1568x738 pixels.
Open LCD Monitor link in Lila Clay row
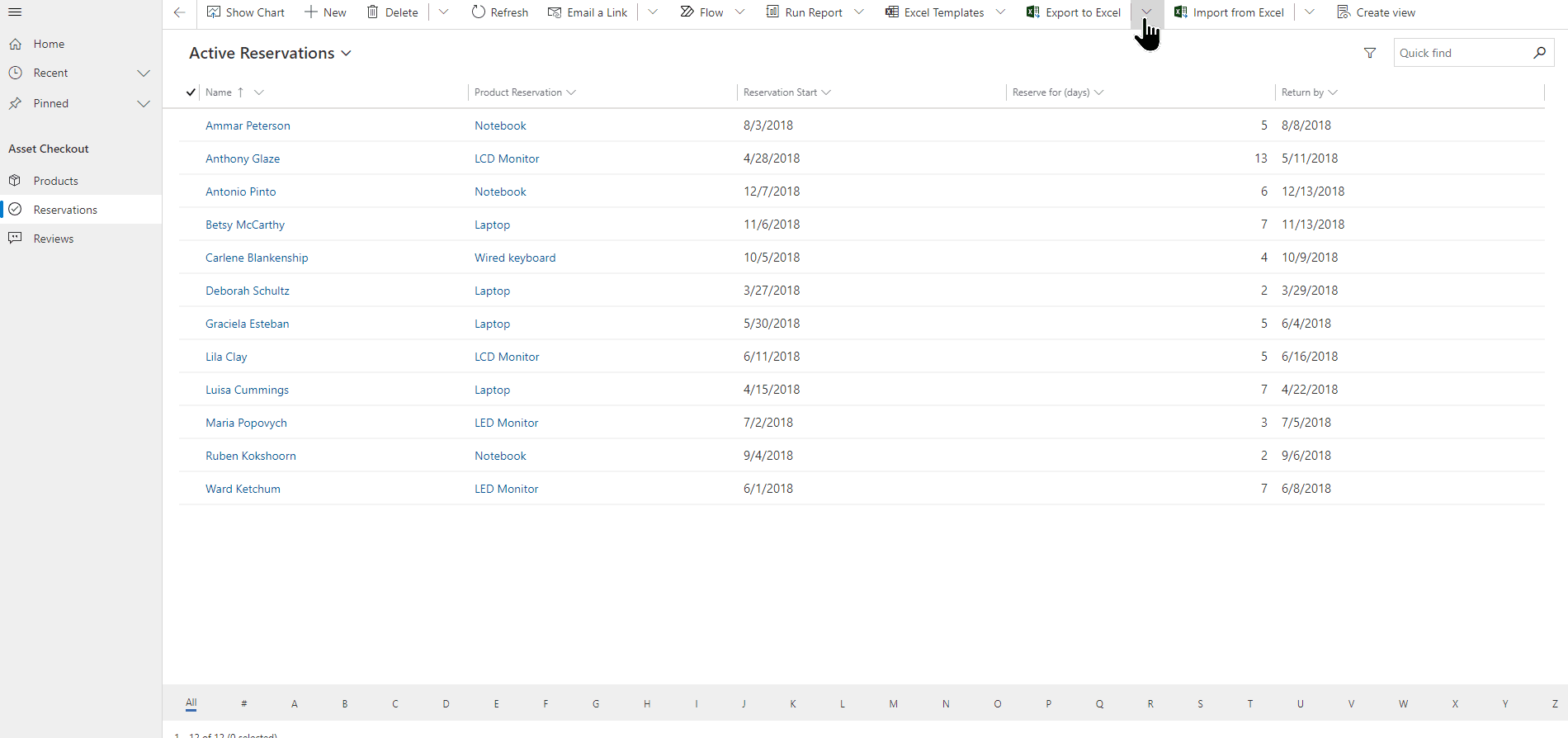click(x=507, y=357)
